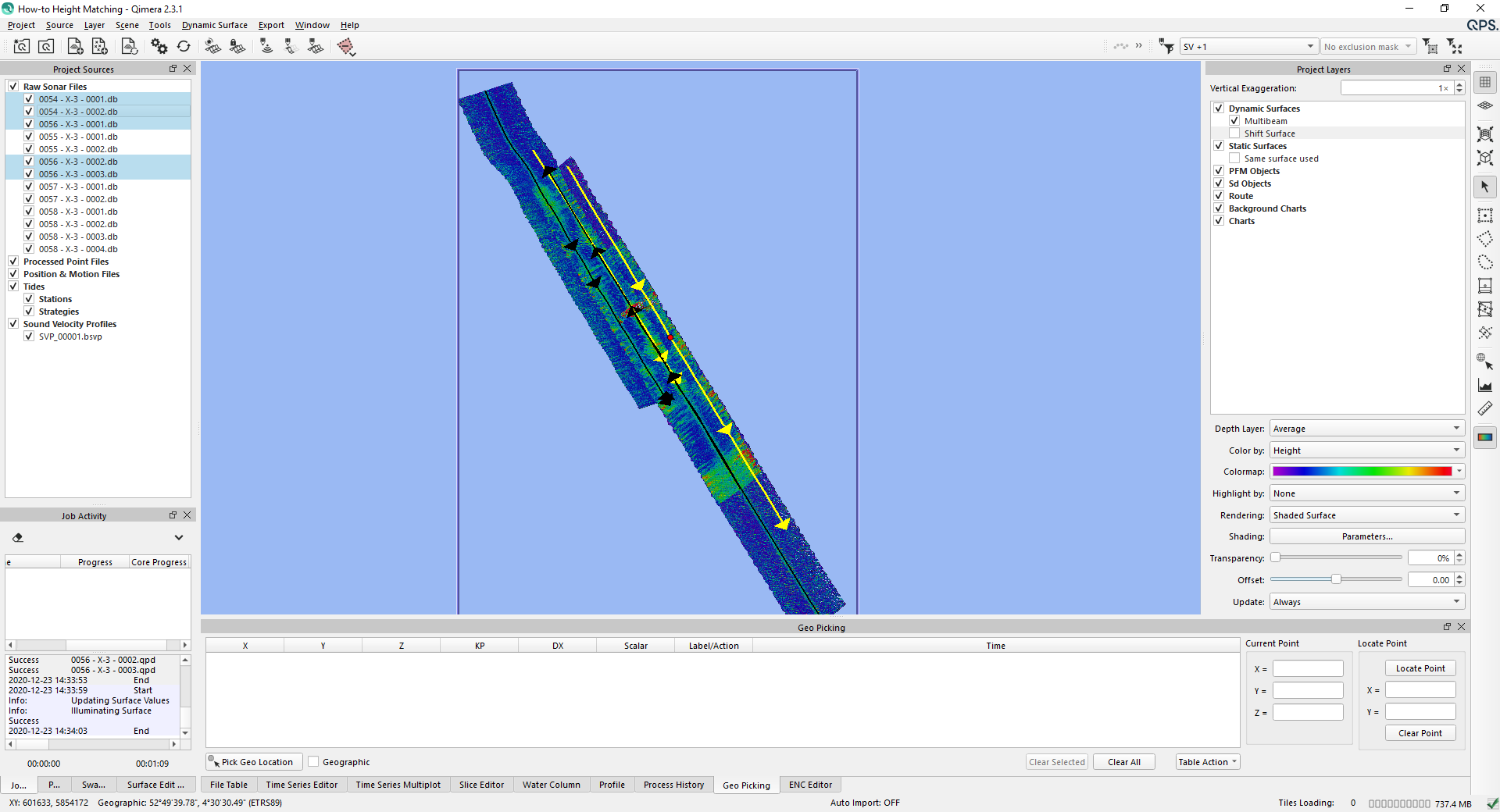Uncheck the SVP_00001.bsvp profile

29,337
